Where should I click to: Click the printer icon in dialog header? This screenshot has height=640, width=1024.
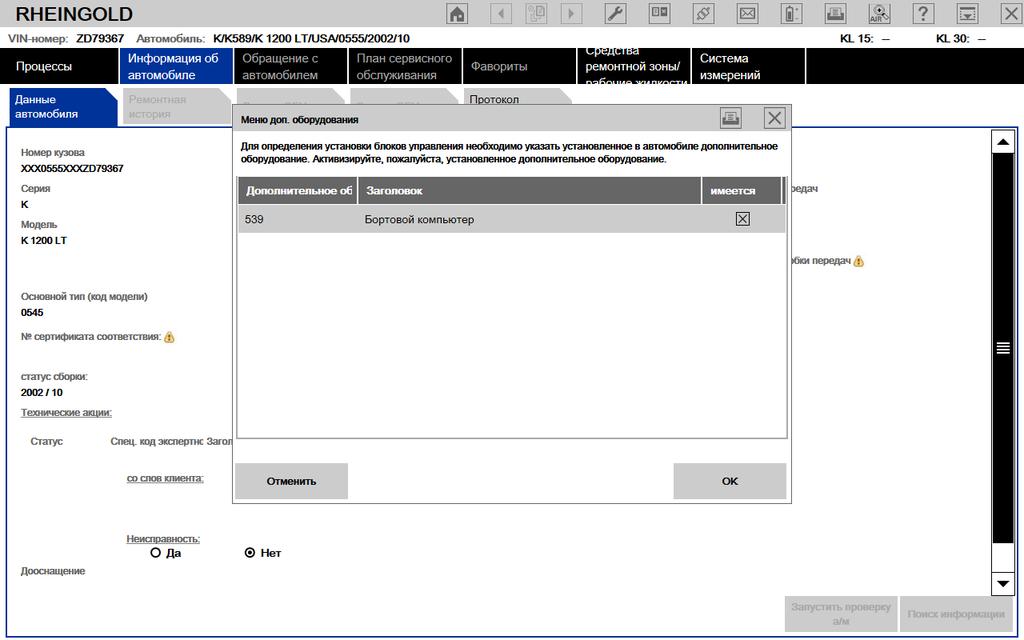click(731, 119)
